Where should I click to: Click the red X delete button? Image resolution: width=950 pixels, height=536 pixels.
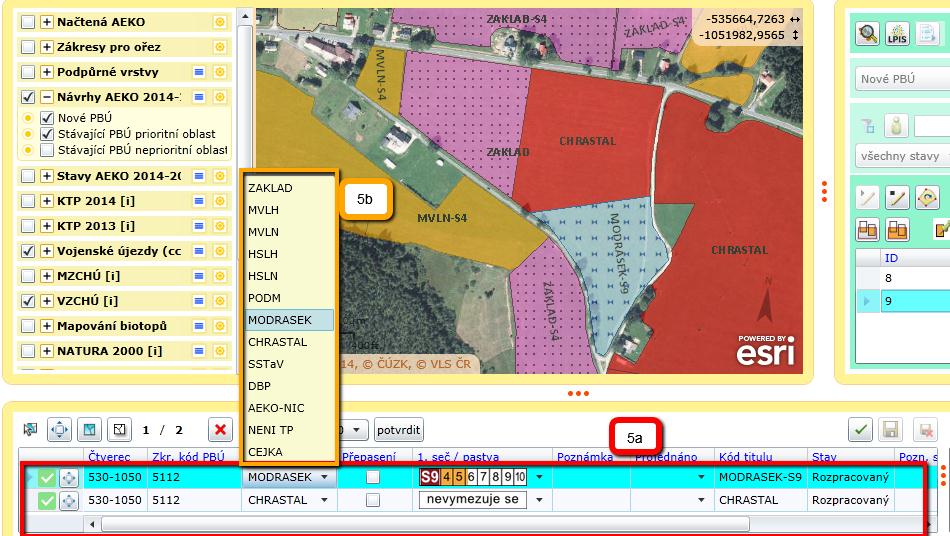click(x=220, y=429)
